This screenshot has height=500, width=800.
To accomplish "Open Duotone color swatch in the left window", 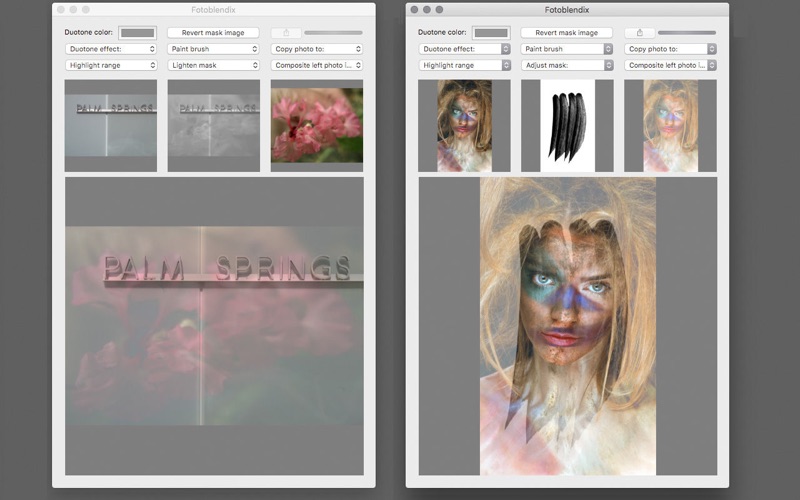I will [137, 33].
